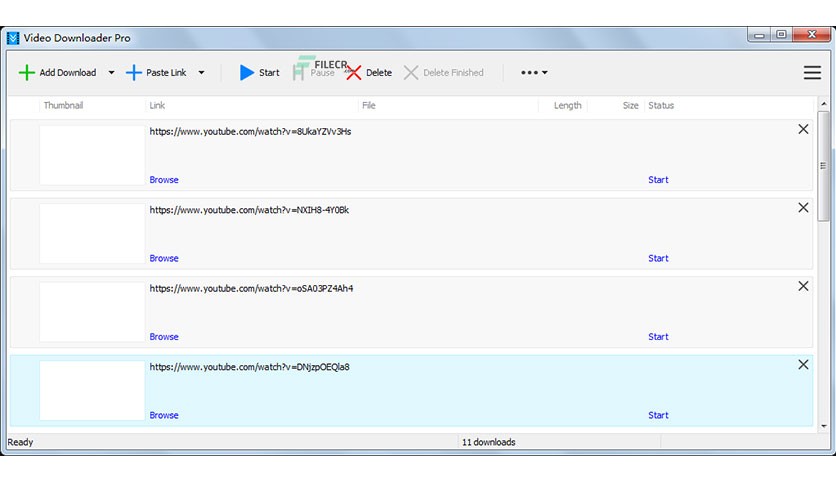The height and width of the screenshot is (484, 836).
Task: Minimize the Video Downloader Pro window
Action: pyautogui.click(x=759, y=35)
